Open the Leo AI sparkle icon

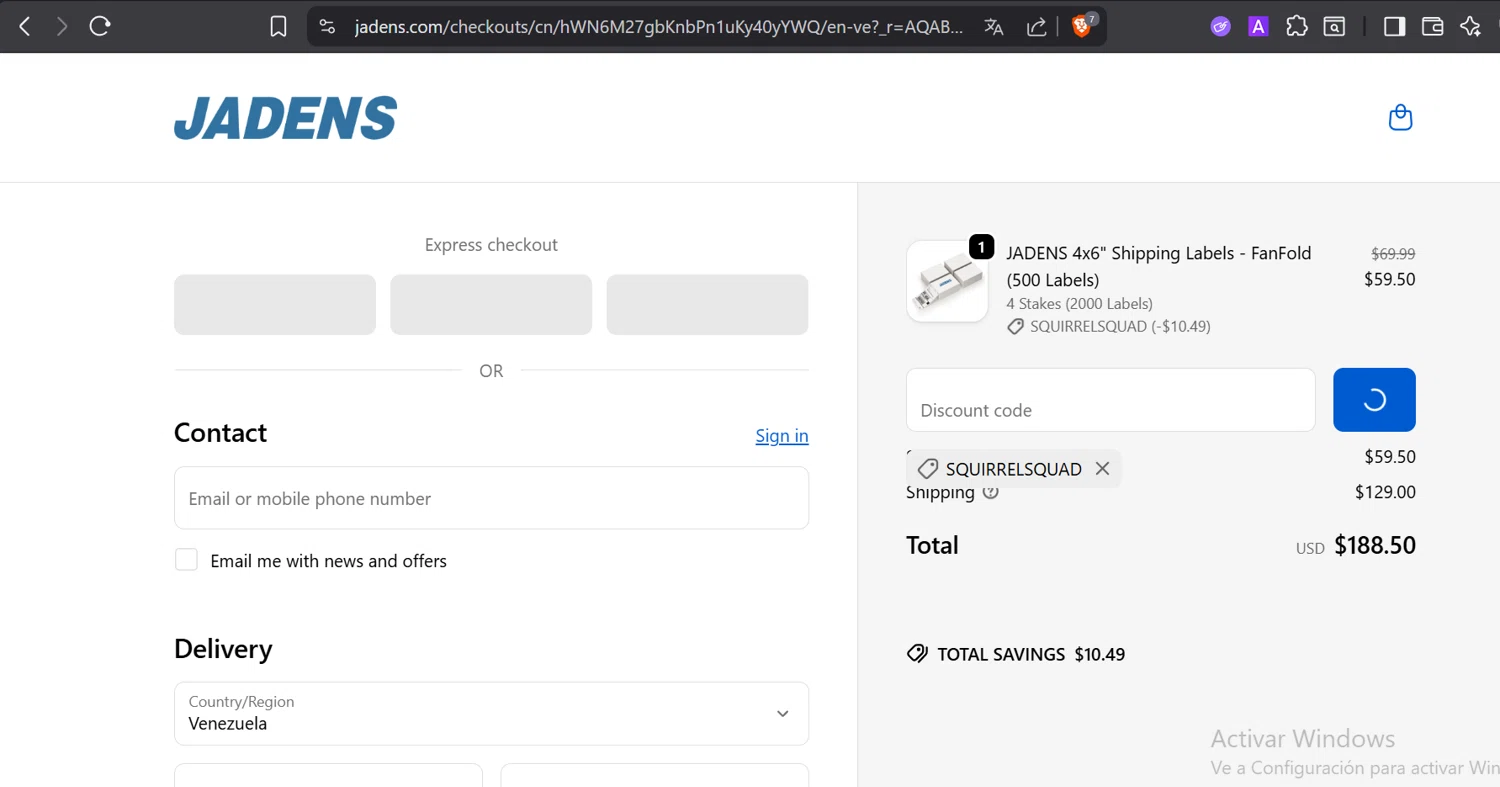1470,27
